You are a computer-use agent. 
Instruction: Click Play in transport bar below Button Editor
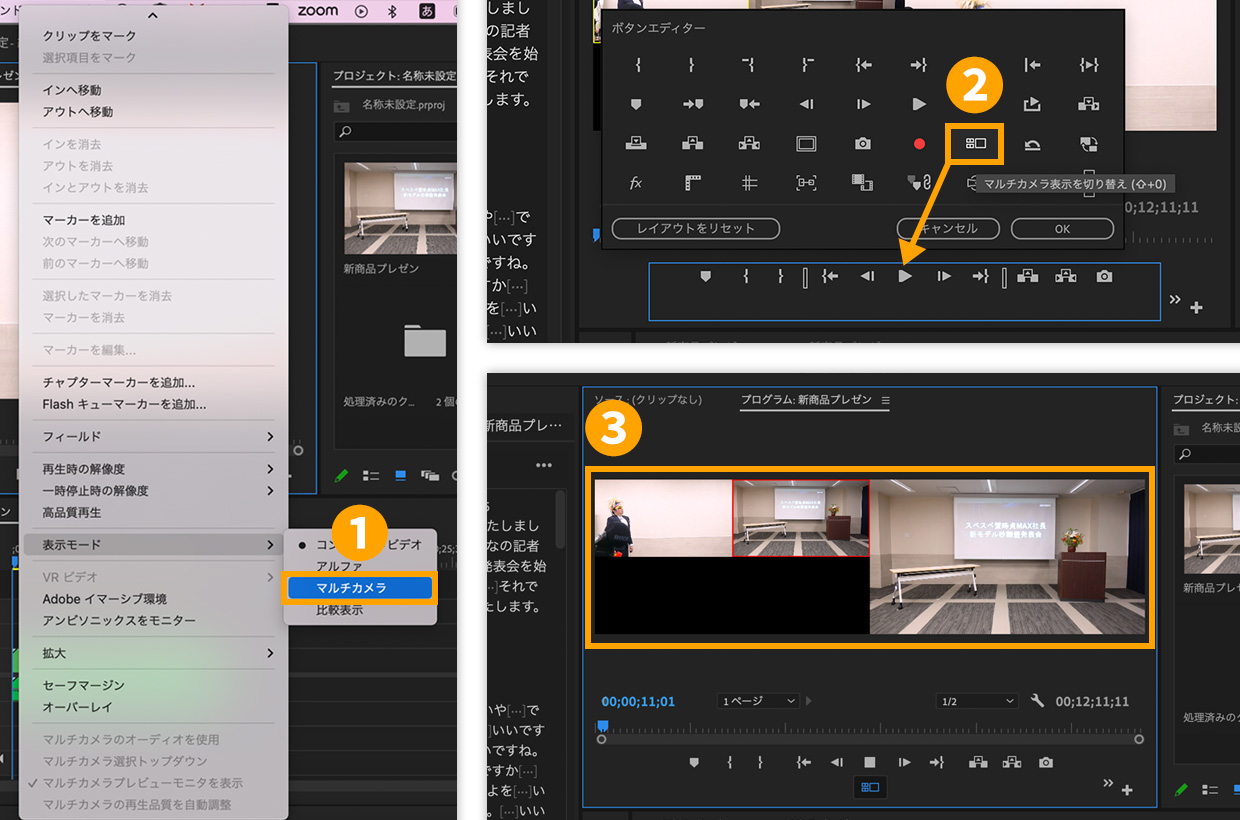point(905,276)
